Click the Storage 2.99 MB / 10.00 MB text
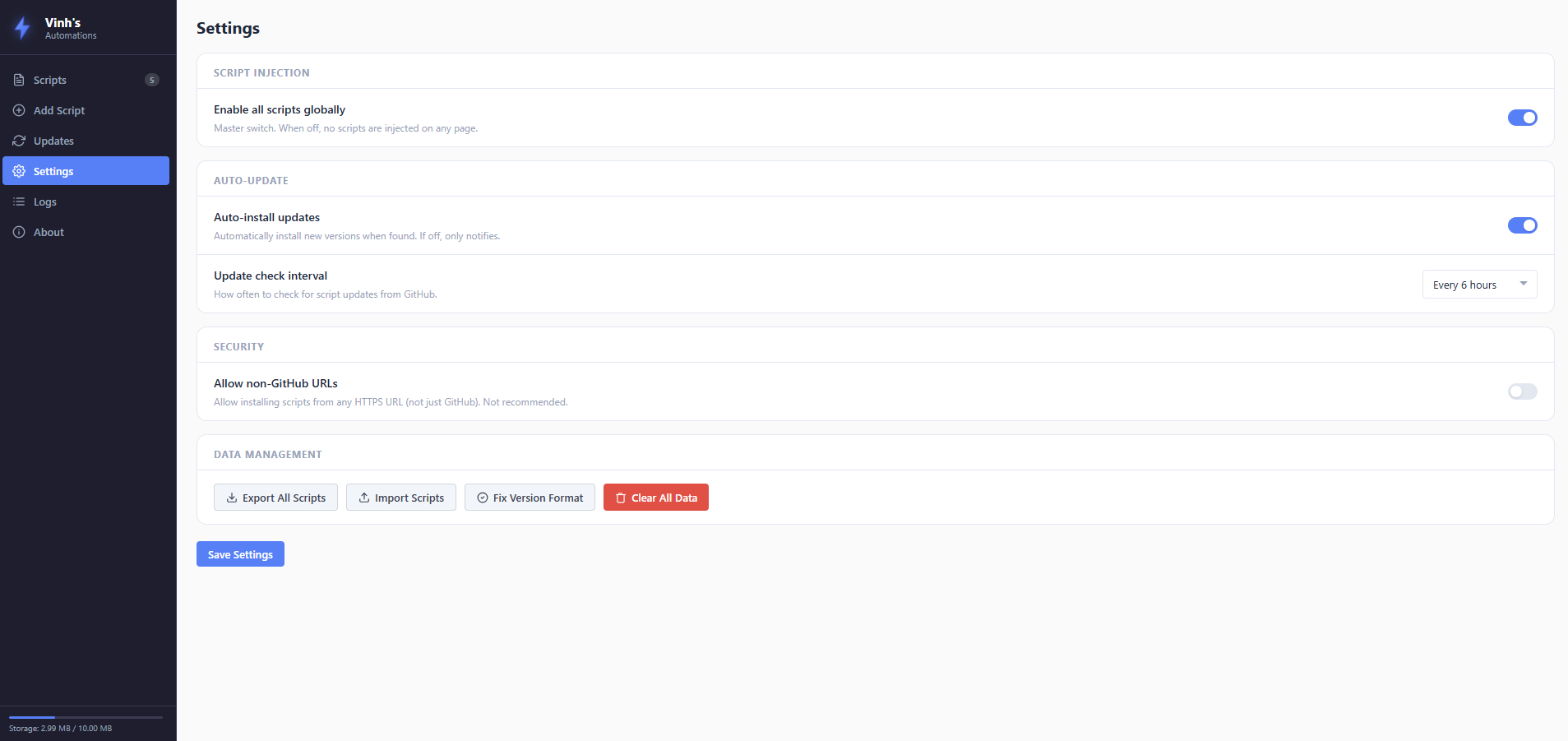Image resolution: width=1568 pixels, height=741 pixels. click(x=61, y=729)
